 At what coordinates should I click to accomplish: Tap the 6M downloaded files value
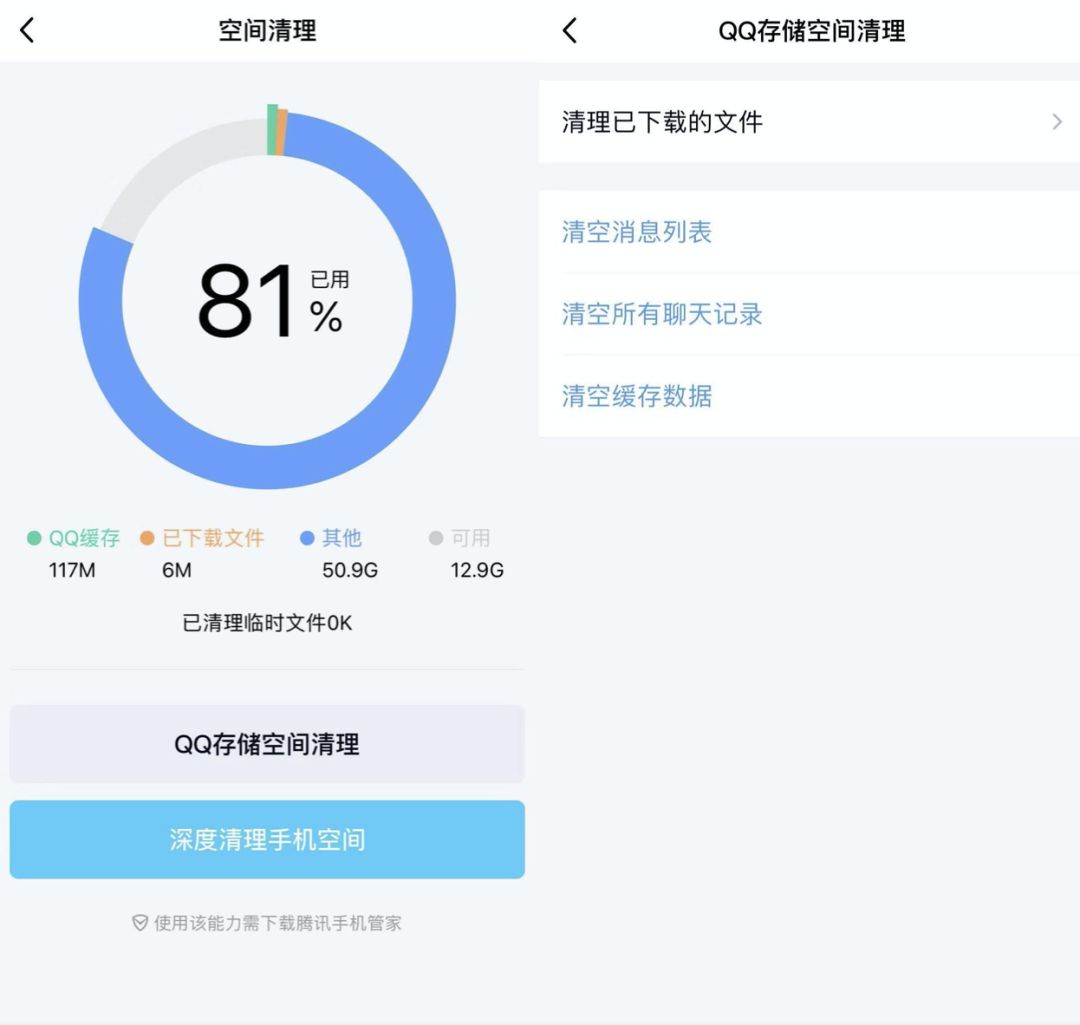(x=177, y=570)
